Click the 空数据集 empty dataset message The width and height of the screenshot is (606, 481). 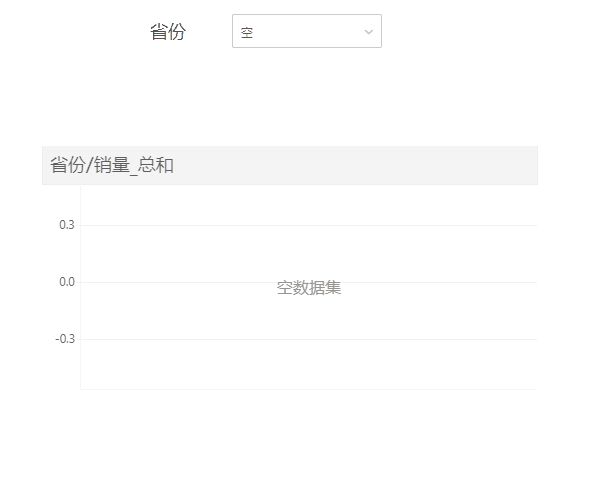[x=309, y=288]
